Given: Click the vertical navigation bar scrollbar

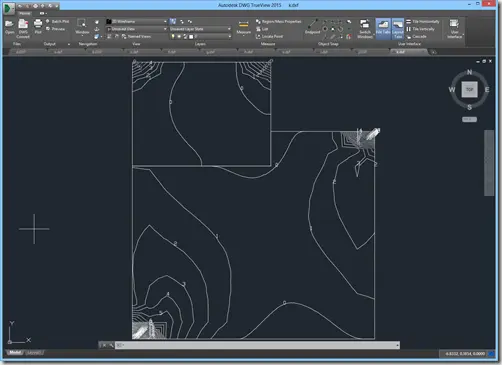Looking at the screenshot, I should pyautogui.click(x=489, y=163).
